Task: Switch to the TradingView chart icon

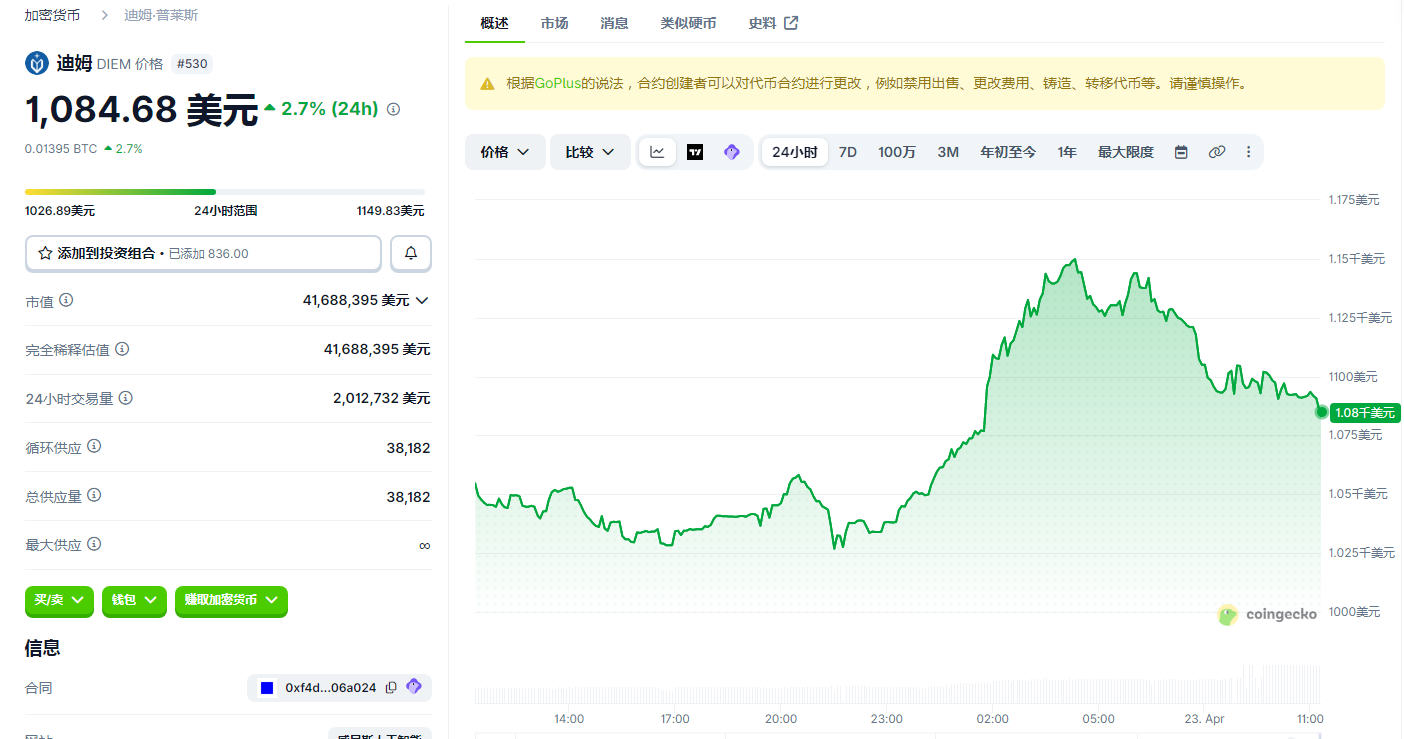Action: pos(695,152)
